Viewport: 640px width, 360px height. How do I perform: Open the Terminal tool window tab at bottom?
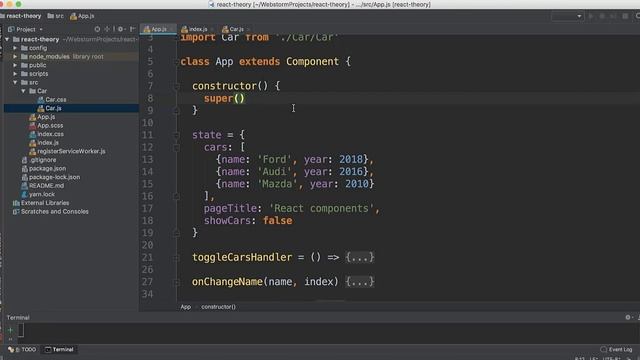pos(59,349)
